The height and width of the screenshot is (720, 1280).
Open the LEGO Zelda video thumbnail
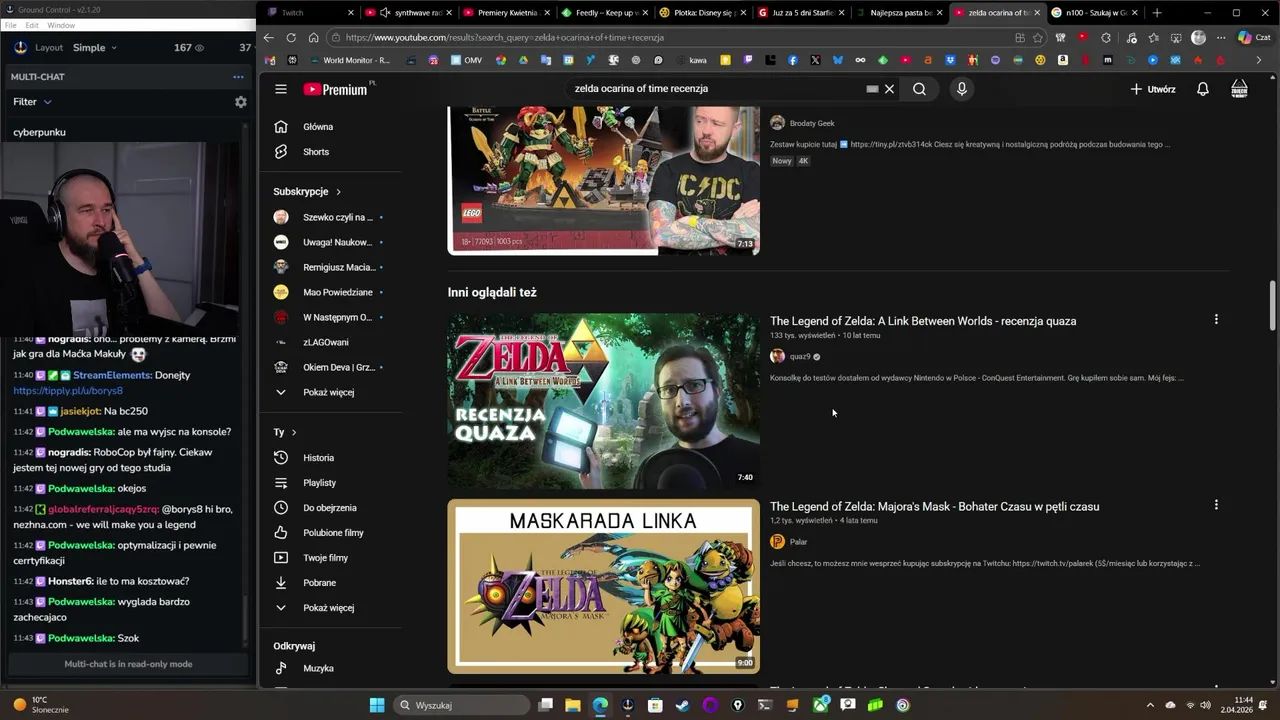[x=603, y=180]
